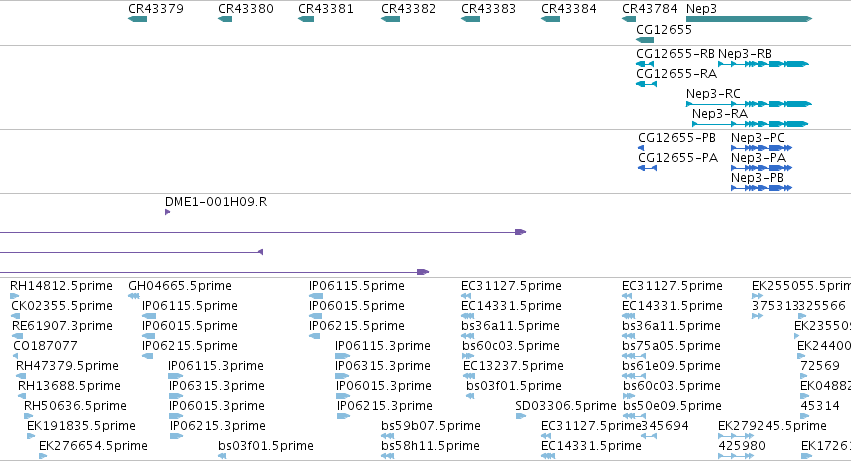
Task: Click the 72569 feature label
Action: click(820, 366)
